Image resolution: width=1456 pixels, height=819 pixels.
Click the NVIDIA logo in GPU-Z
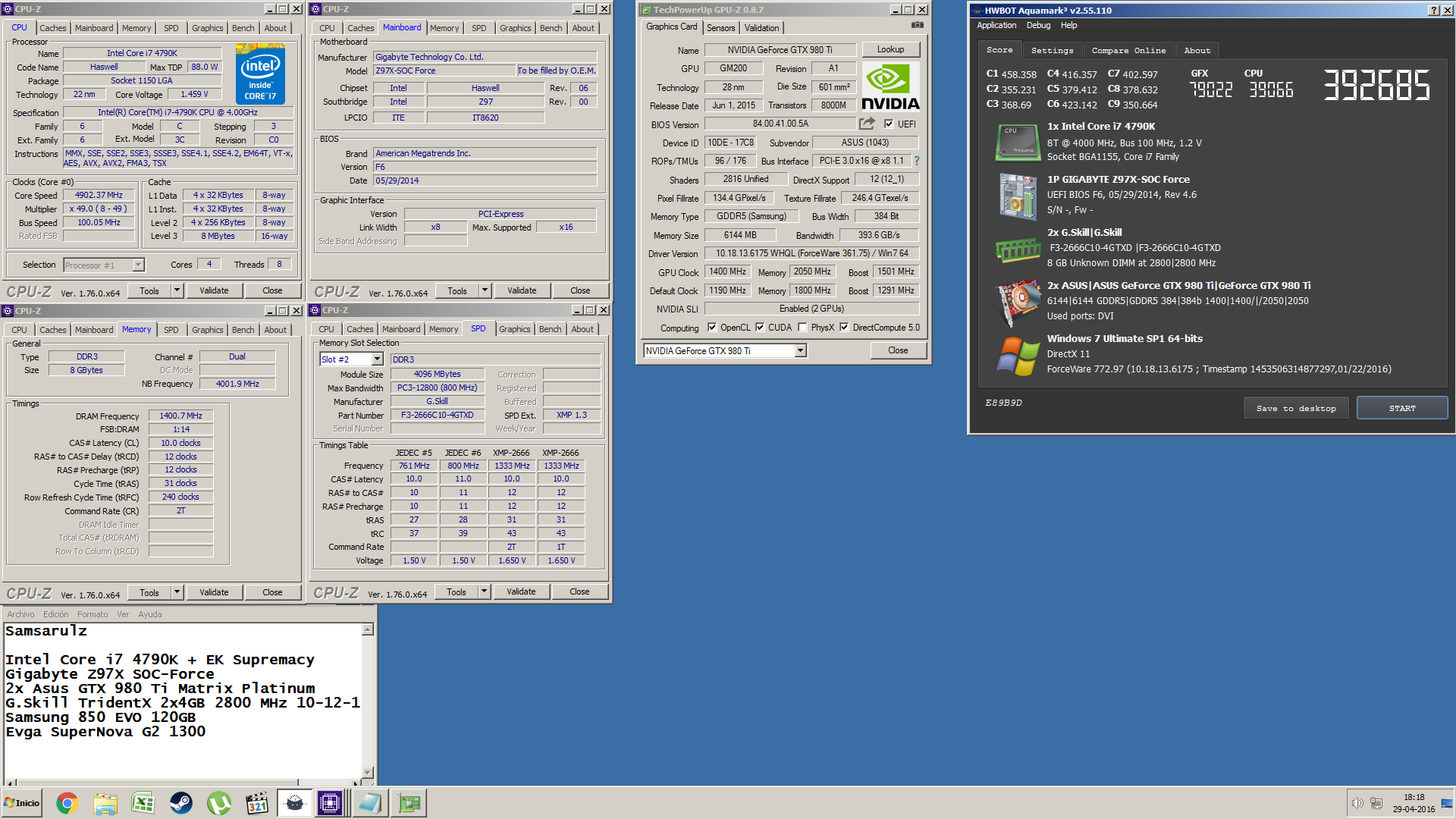pyautogui.click(x=890, y=87)
